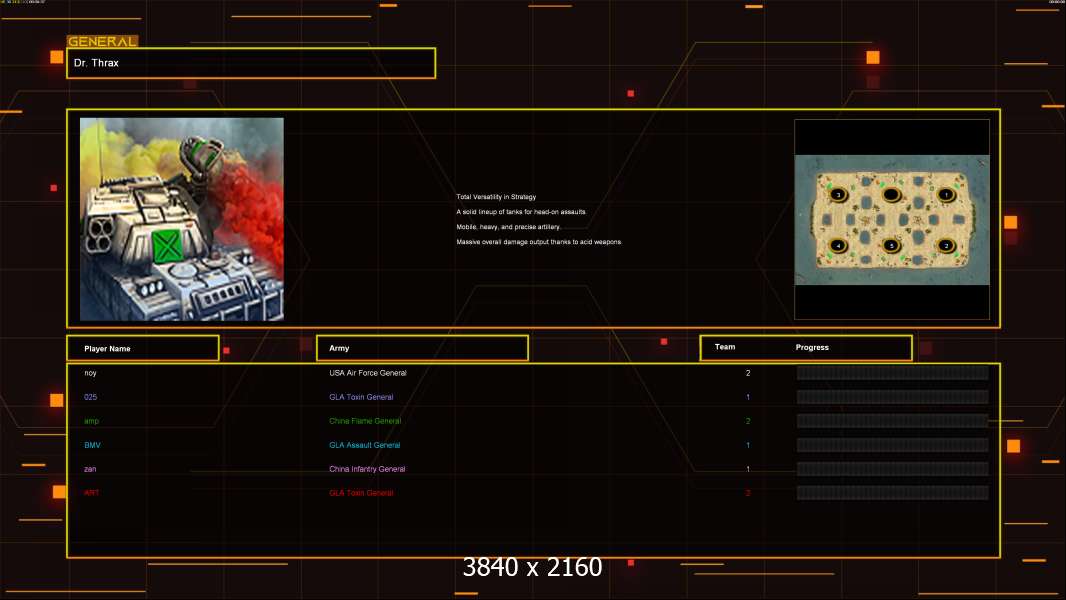Image resolution: width=1066 pixels, height=600 pixels.
Task: Click the Dr. Thrax general name field
Action: pyautogui.click(x=251, y=63)
